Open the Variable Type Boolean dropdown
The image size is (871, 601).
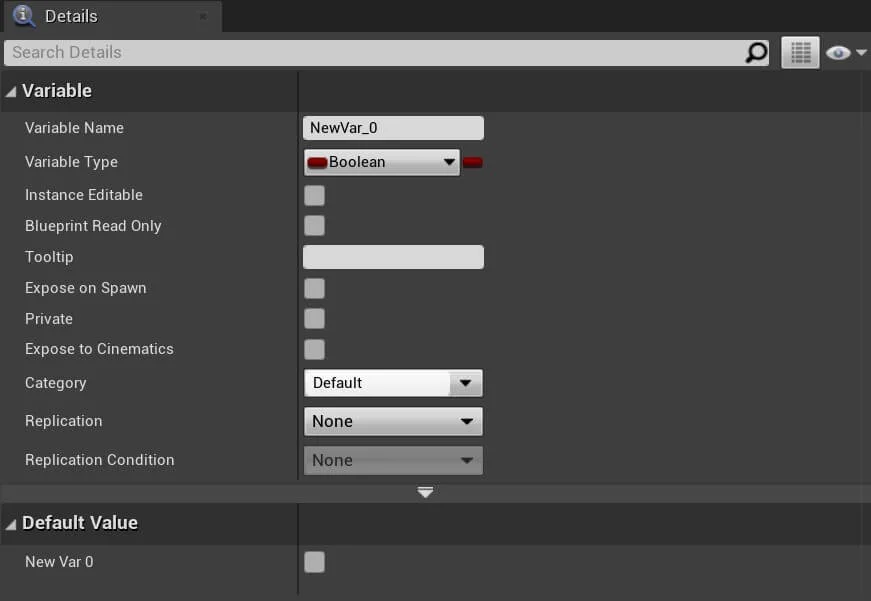point(381,162)
